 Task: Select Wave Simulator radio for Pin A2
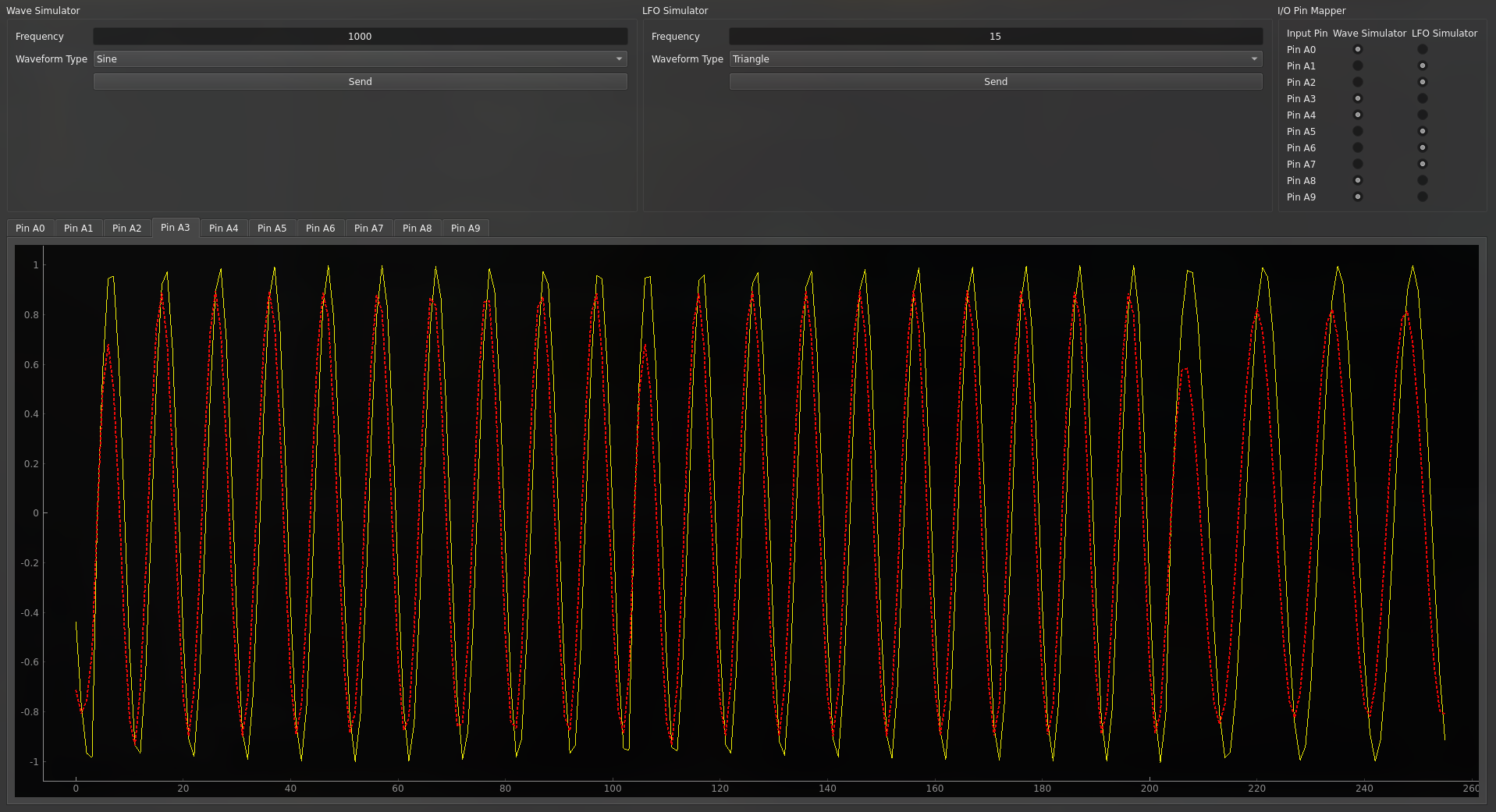[x=1358, y=82]
